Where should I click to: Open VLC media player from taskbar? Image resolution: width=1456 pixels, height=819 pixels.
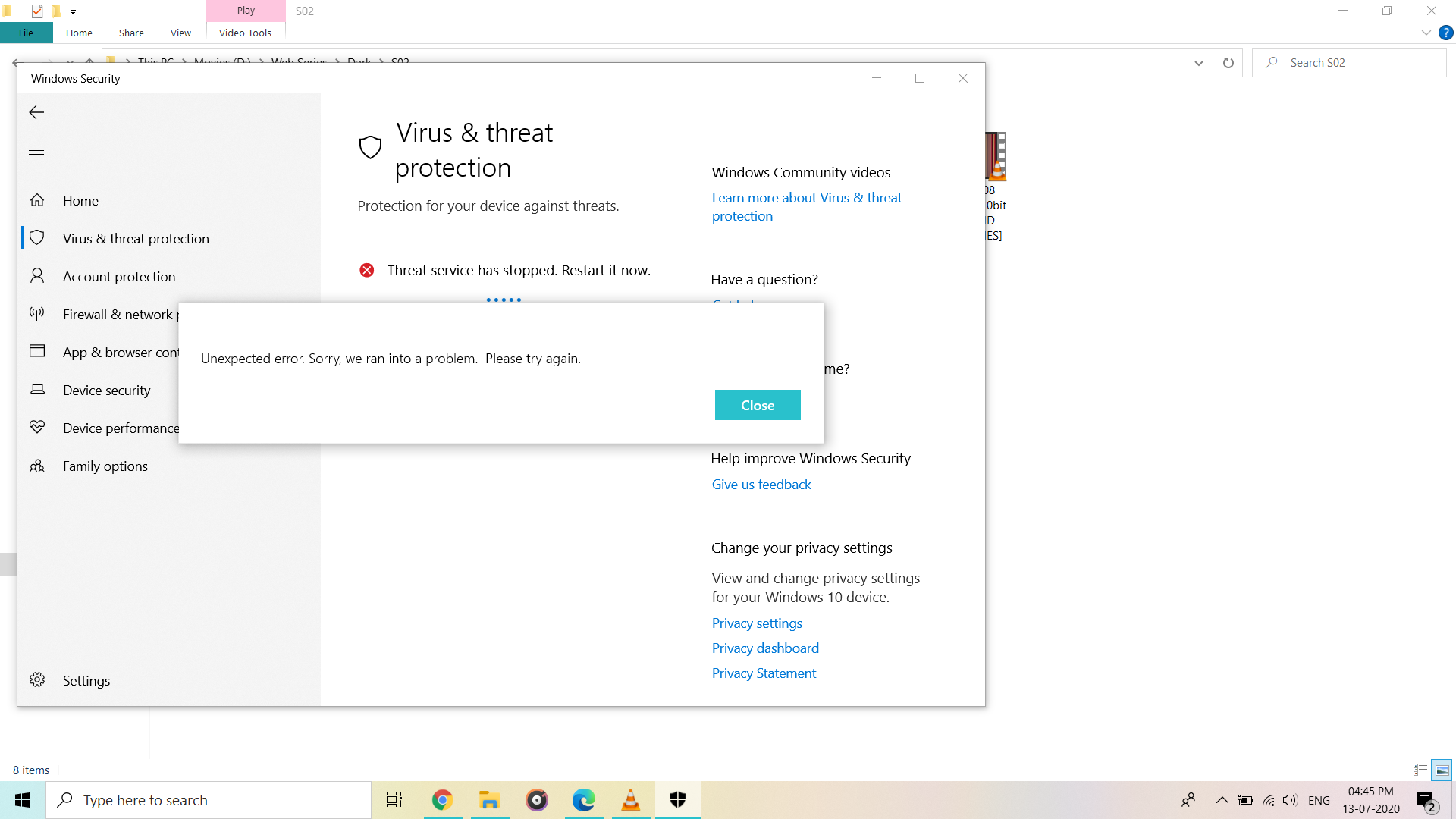tap(631, 800)
